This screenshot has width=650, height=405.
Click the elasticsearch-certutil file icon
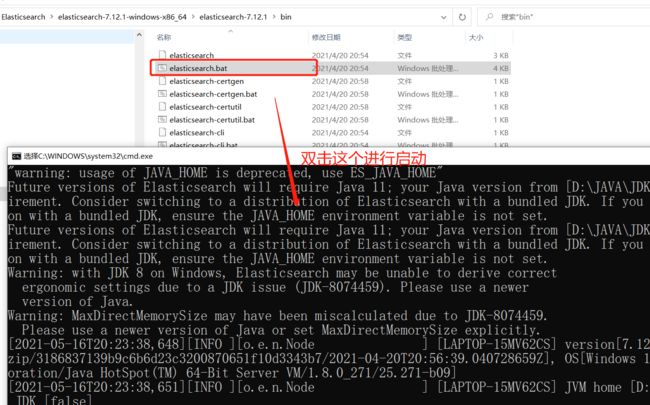pyautogui.click(x=162, y=107)
